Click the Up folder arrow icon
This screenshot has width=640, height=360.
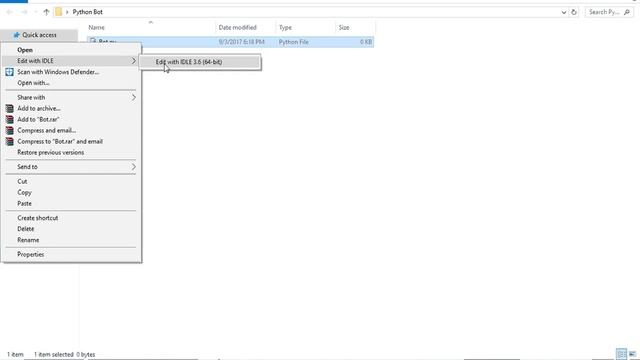(46, 12)
